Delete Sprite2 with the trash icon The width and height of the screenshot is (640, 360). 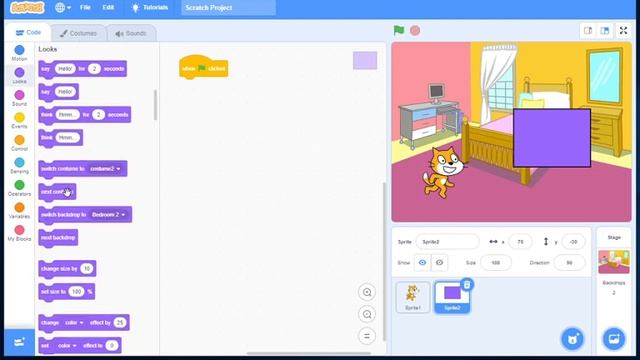pyautogui.click(x=467, y=284)
